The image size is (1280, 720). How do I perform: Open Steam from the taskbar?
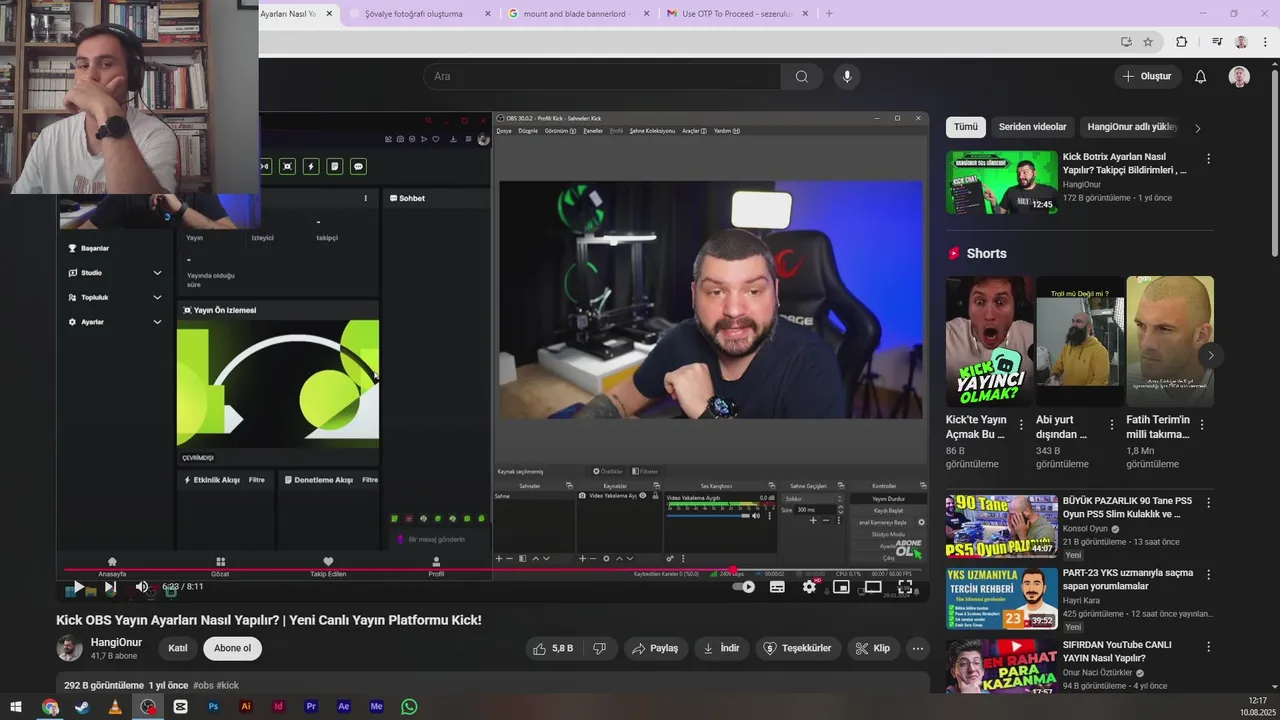82,706
